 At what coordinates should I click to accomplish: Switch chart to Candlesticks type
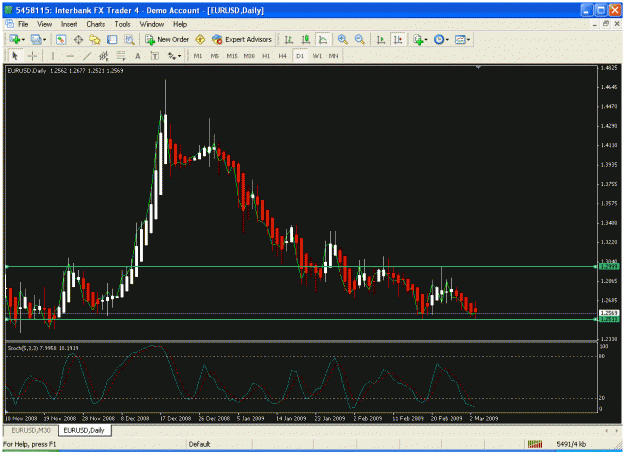[x=306, y=39]
